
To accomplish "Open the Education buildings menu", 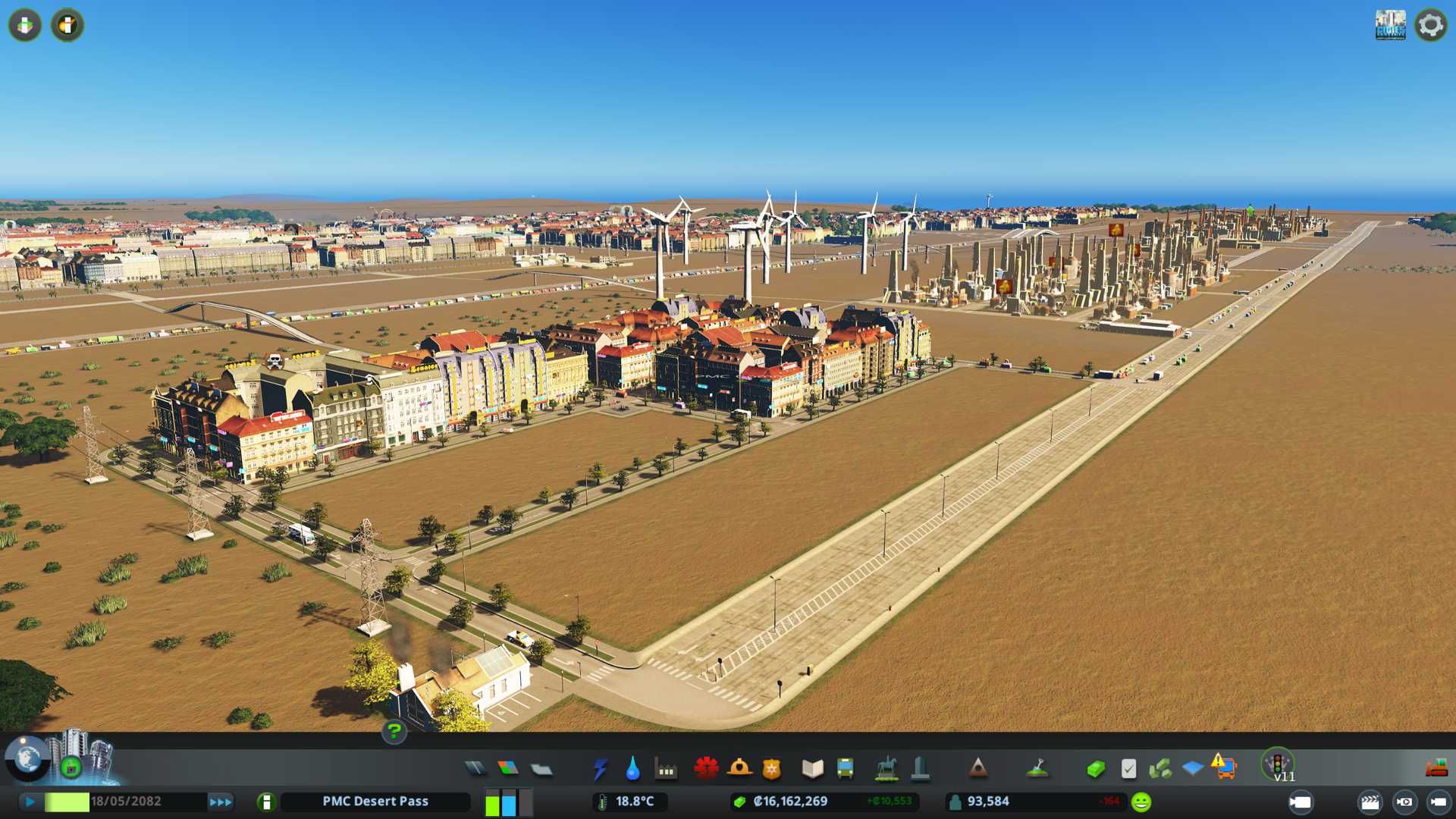I will [812, 769].
